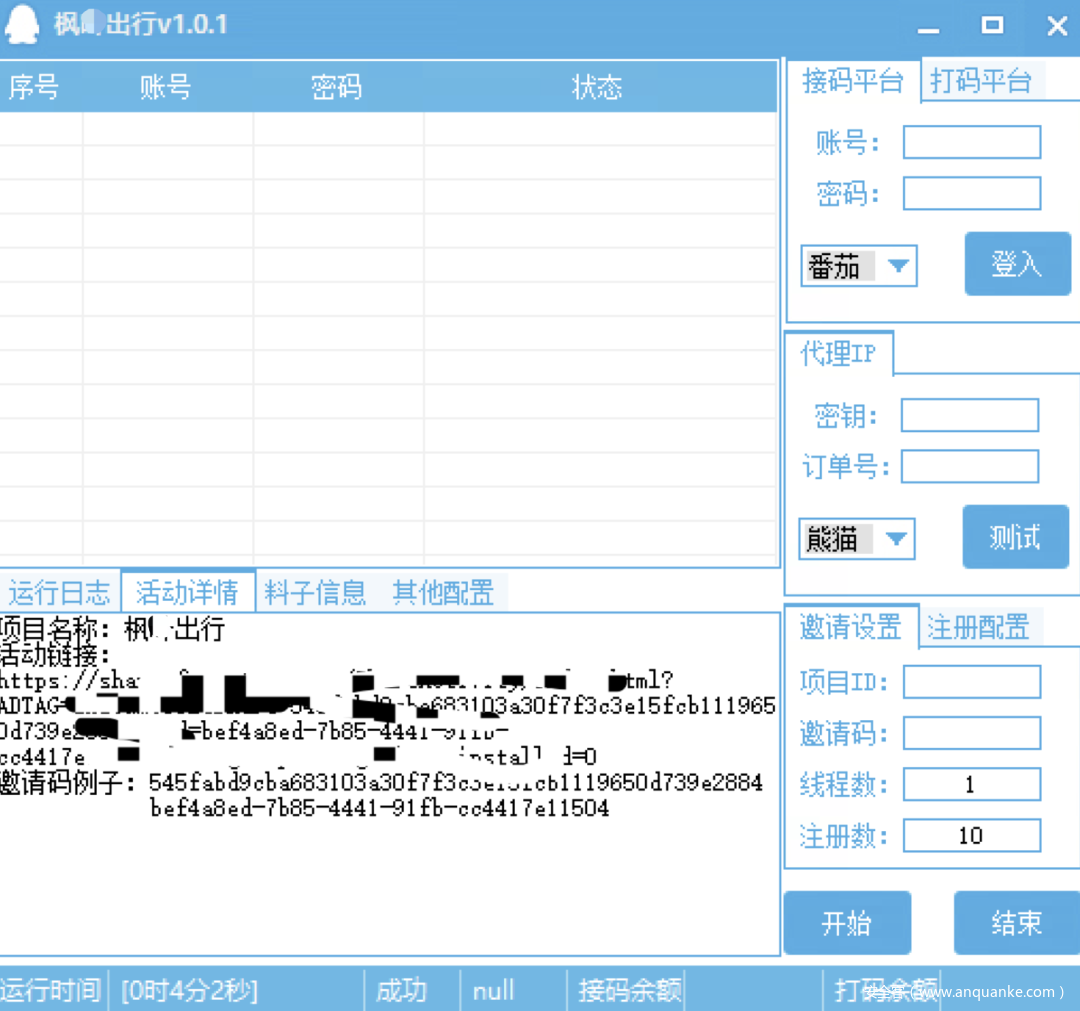Switch to the 注册配置 tab

pos(977,627)
